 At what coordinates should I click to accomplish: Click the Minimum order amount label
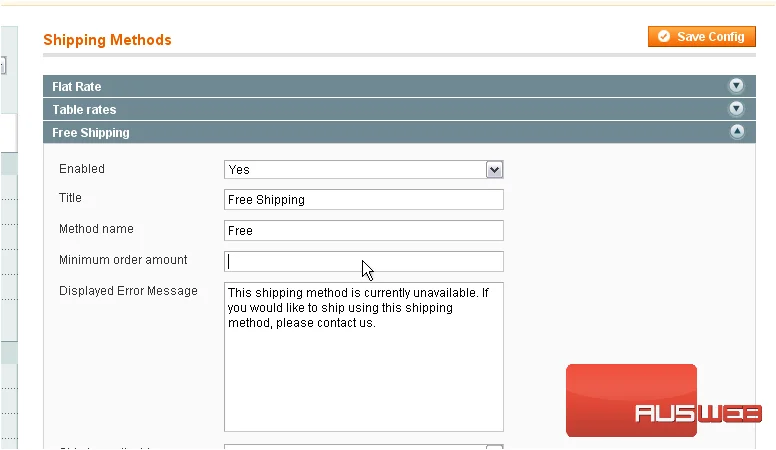point(123,260)
